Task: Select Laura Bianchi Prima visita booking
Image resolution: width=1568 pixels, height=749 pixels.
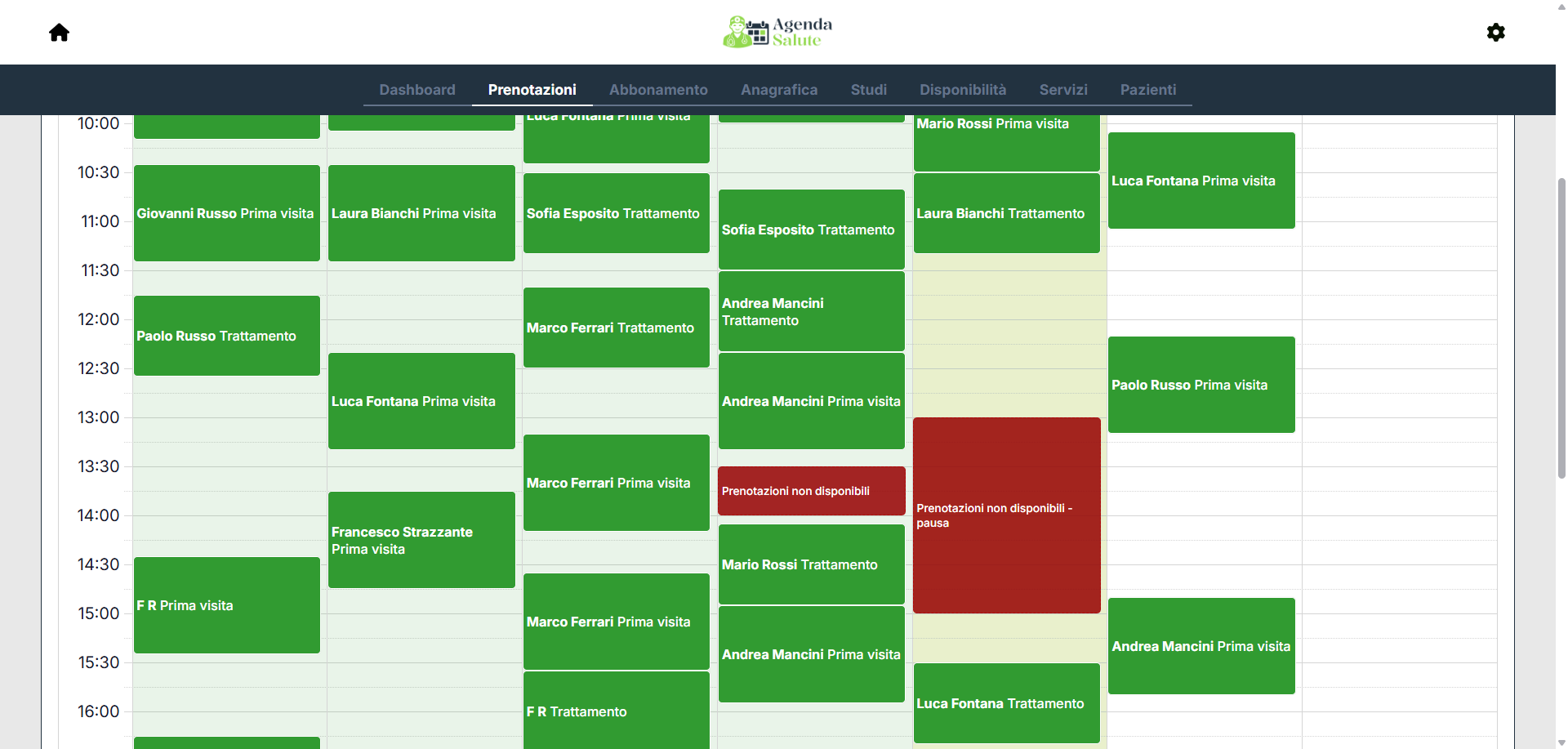Action: (x=421, y=213)
